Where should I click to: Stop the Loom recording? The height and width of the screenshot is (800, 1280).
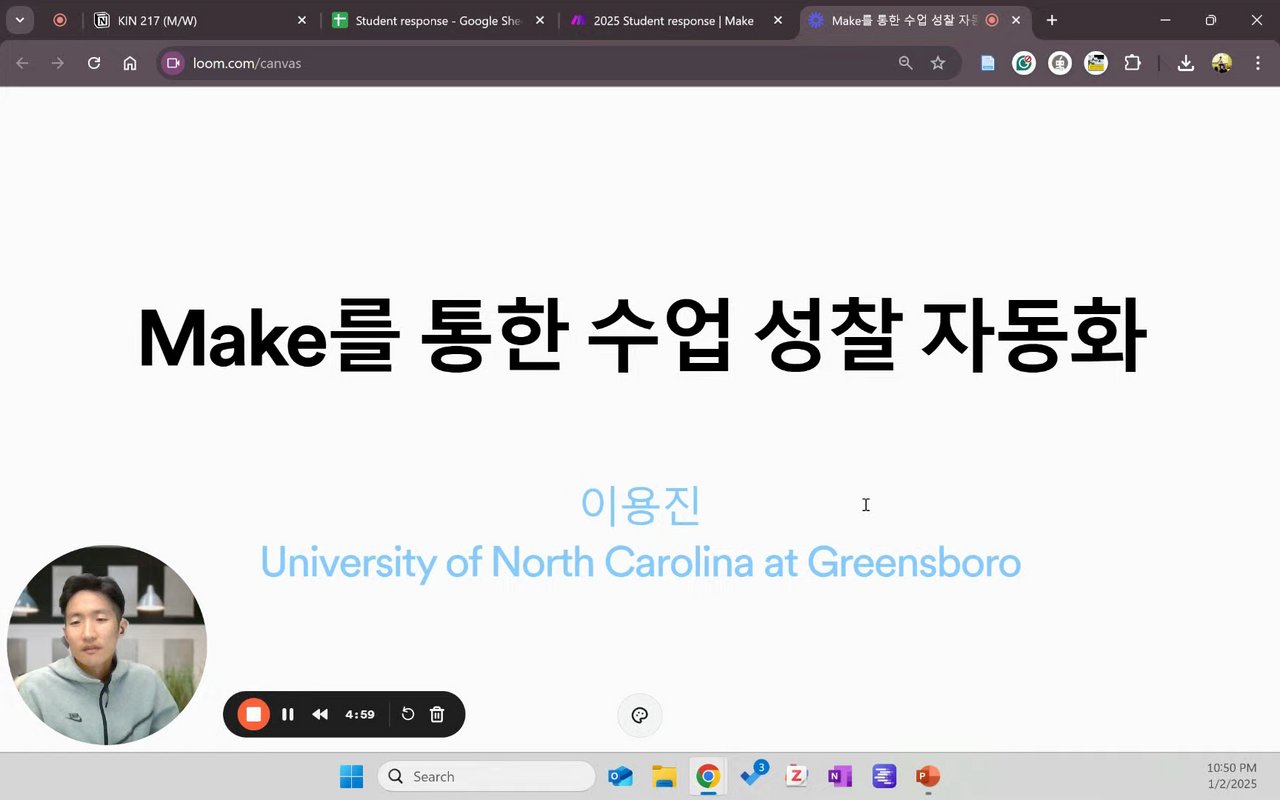pos(254,714)
